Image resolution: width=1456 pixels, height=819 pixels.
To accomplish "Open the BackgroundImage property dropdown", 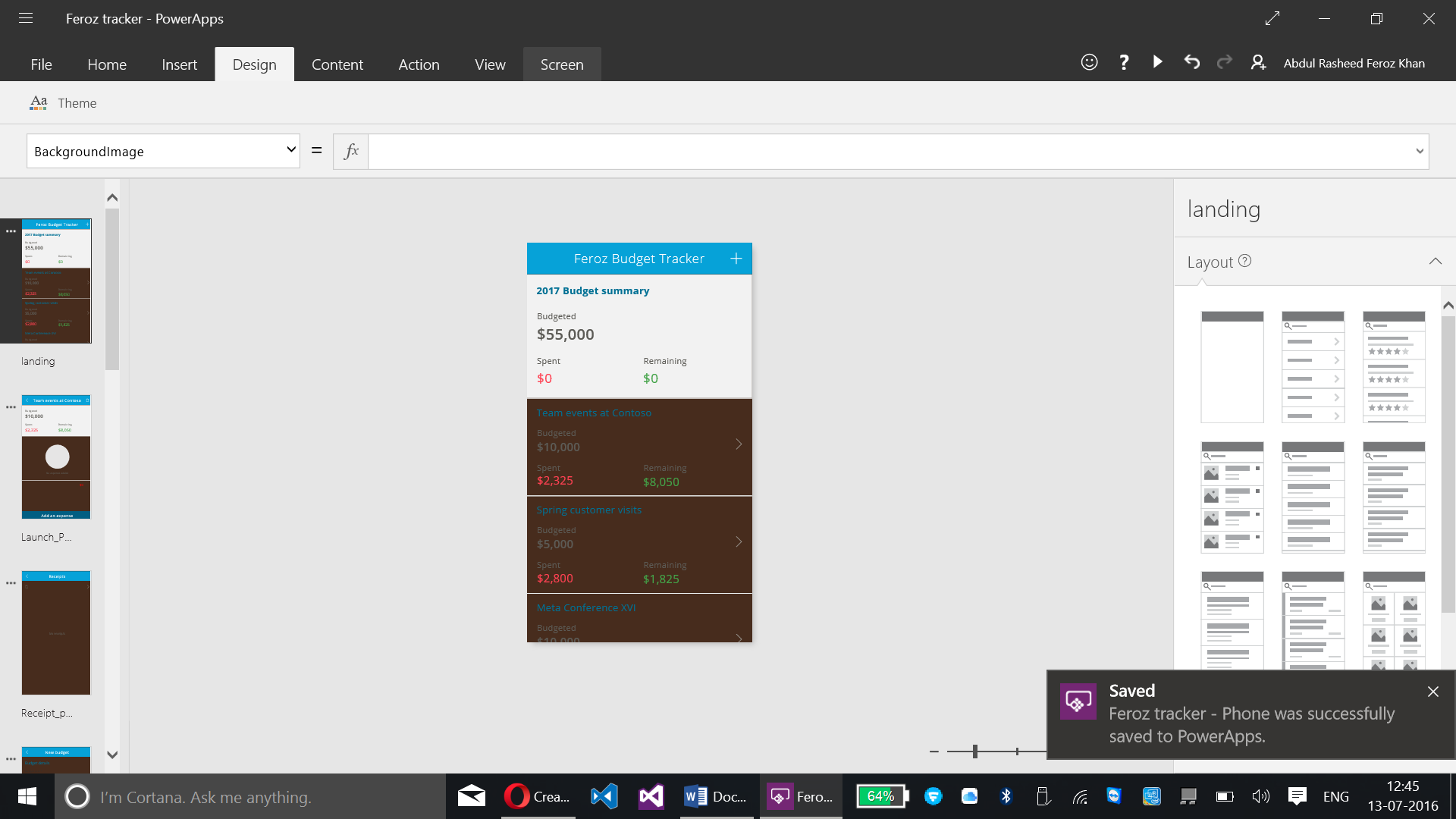I will point(163,151).
